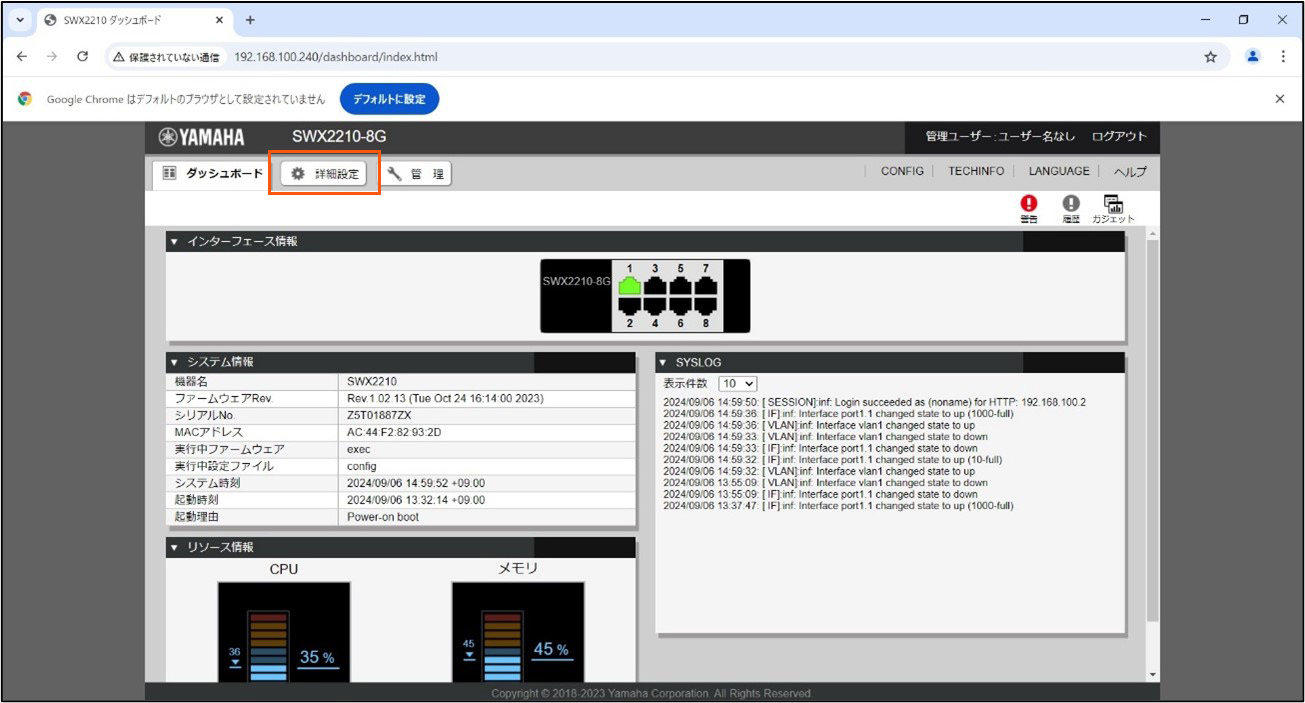
Task: Open the TECHINFO link
Action: pyautogui.click(x=975, y=172)
